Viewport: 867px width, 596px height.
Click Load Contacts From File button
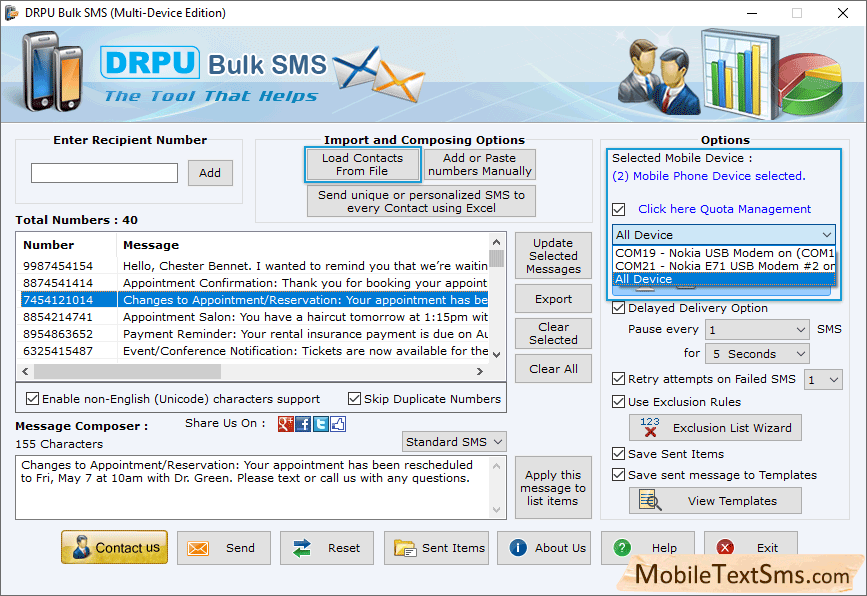(362, 164)
